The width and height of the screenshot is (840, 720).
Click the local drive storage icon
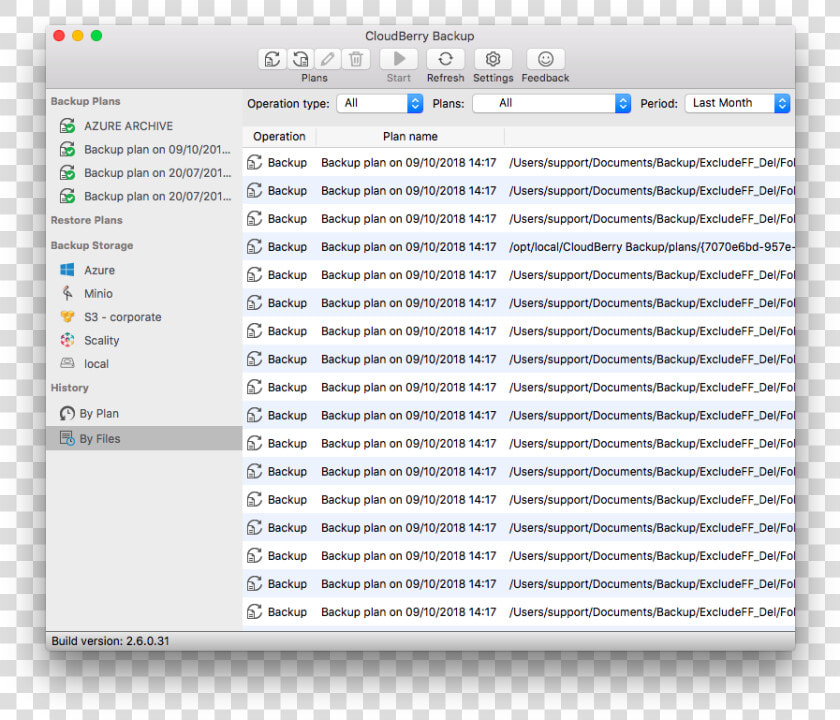pyautogui.click(x=67, y=363)
